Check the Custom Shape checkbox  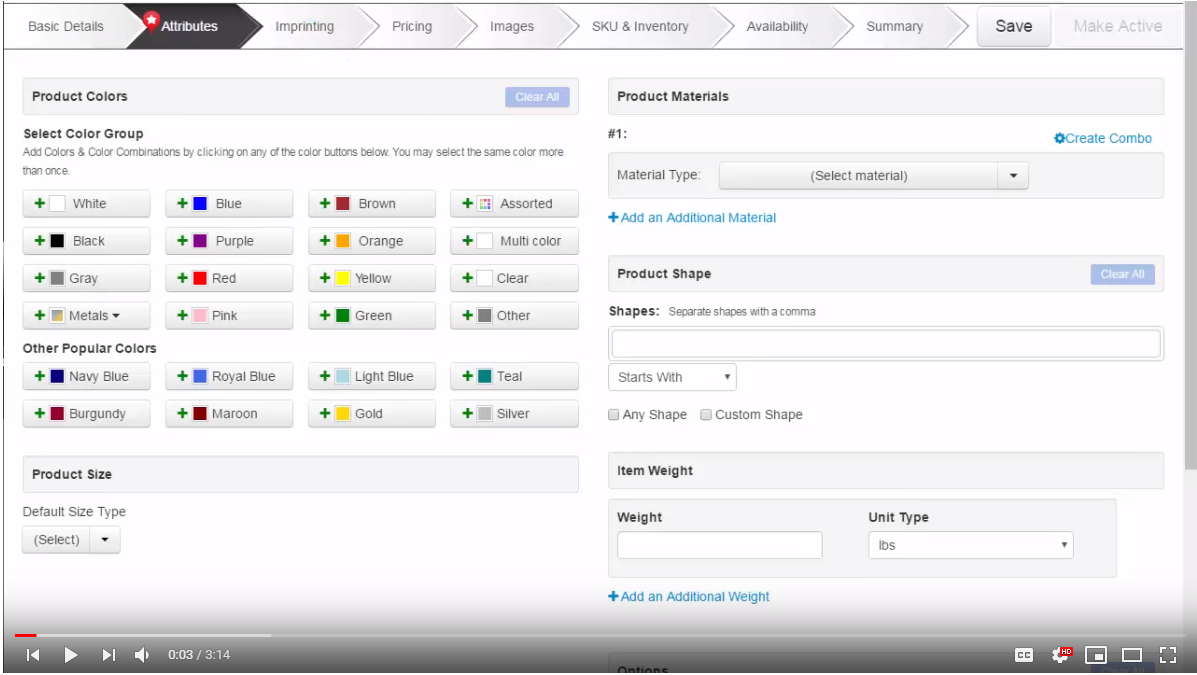pos(706,415)
